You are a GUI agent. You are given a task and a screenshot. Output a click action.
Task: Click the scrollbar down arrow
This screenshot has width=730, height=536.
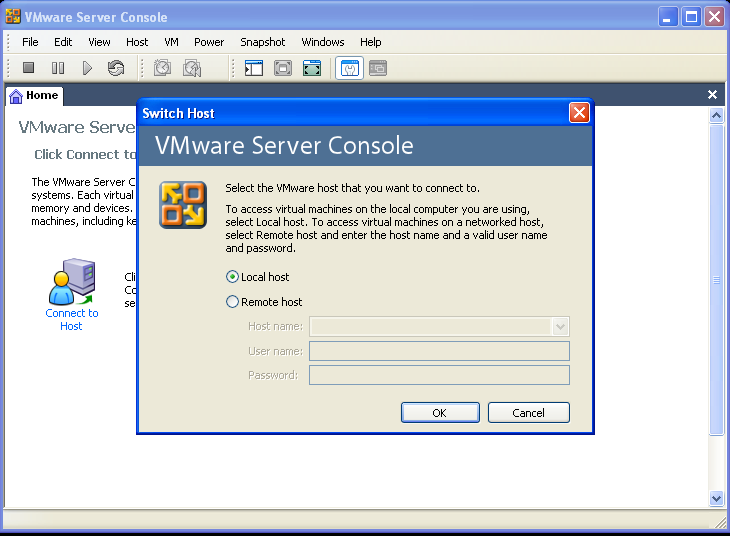point(716,498)
